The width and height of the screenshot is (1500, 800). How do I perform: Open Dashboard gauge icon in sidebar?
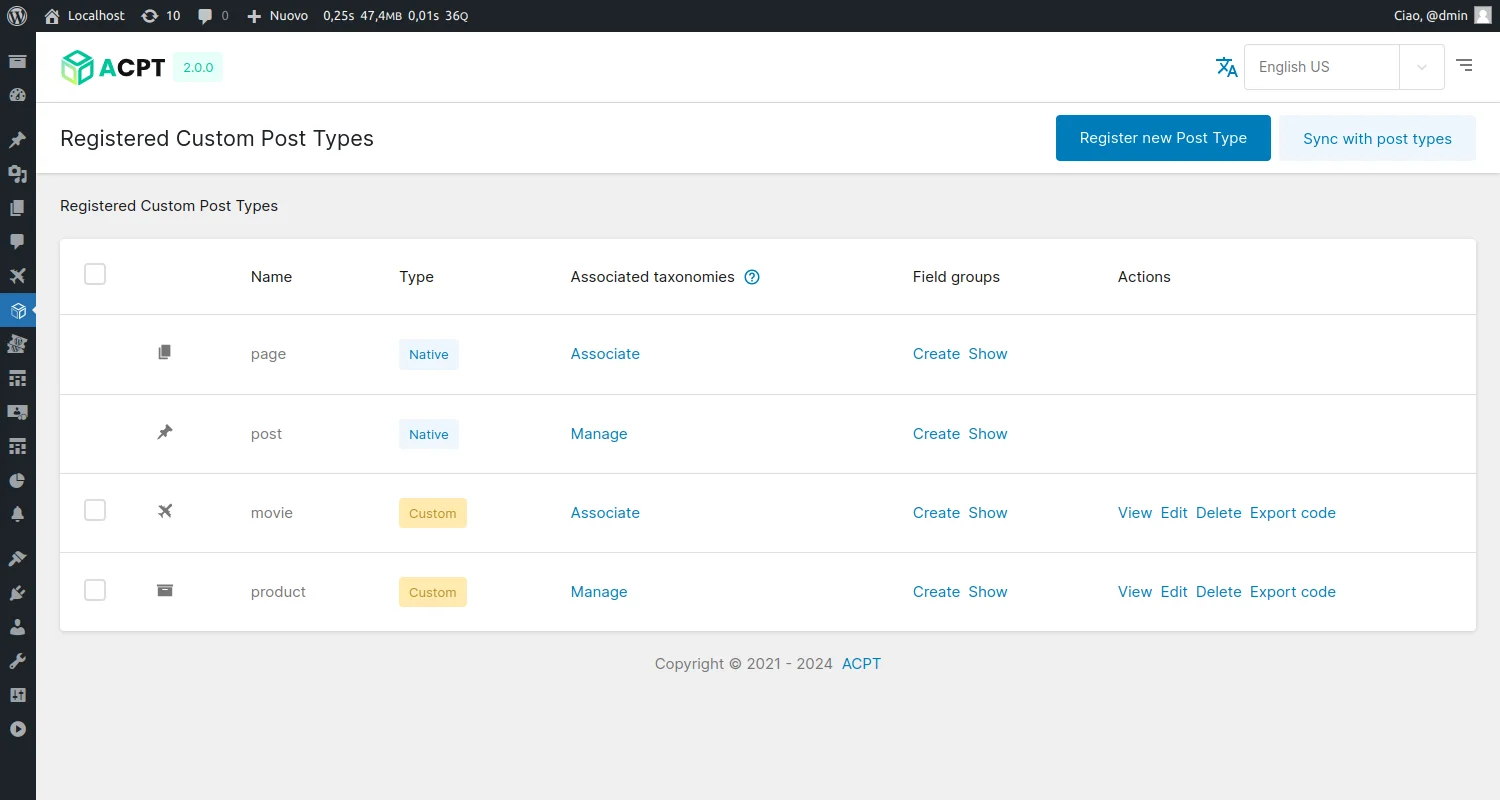coord(17,96)
